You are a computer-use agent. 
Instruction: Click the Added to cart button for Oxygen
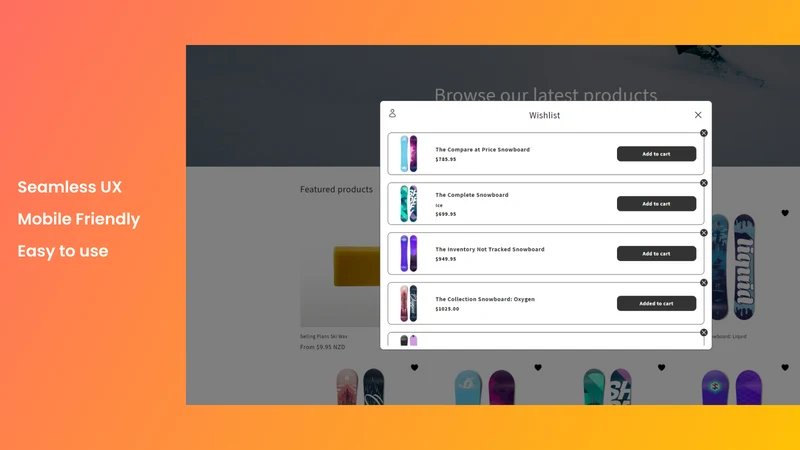pos(656,304)
